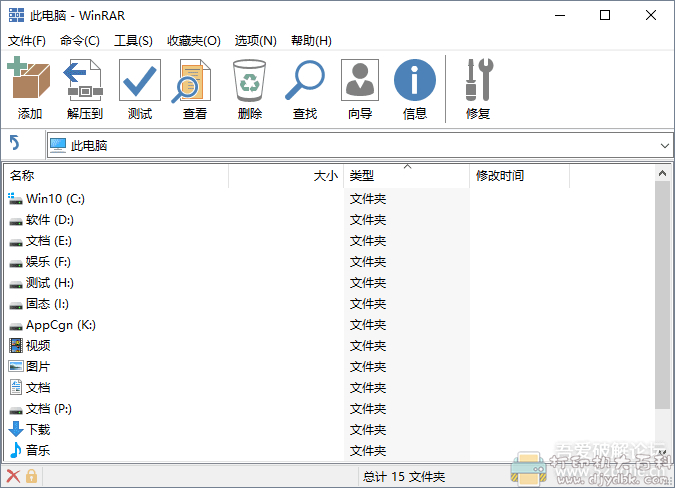Click the scrollbar up arrow
Image resolution: width=675 pixels, height=488 pixels.
663,173
